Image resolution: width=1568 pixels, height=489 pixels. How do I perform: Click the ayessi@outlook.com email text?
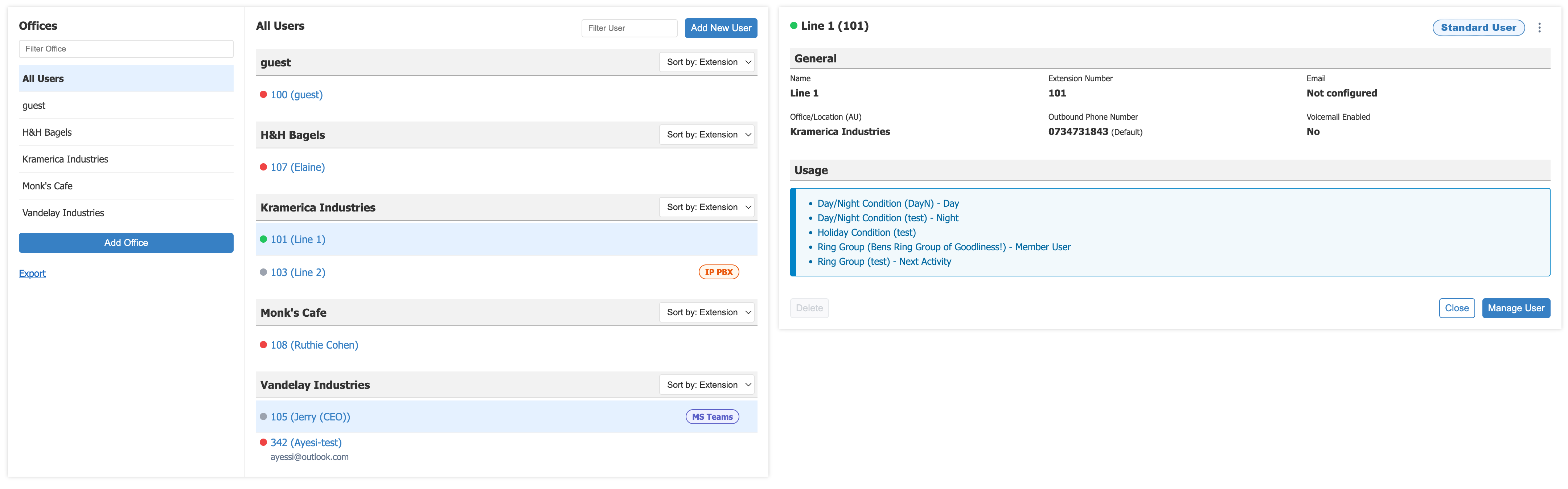309,457
